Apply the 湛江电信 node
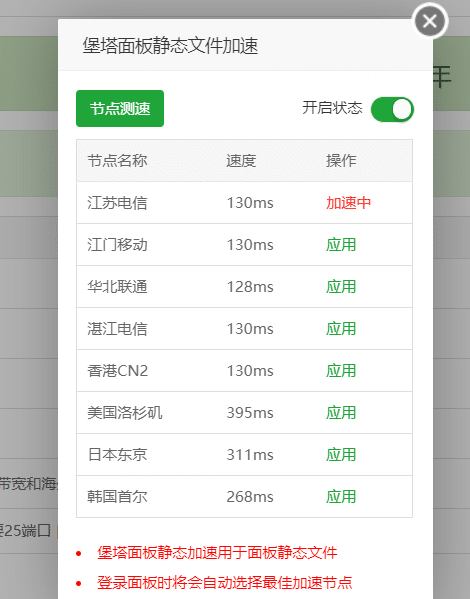The height and width of the screenshot is (599, 470). coord(341,329)
